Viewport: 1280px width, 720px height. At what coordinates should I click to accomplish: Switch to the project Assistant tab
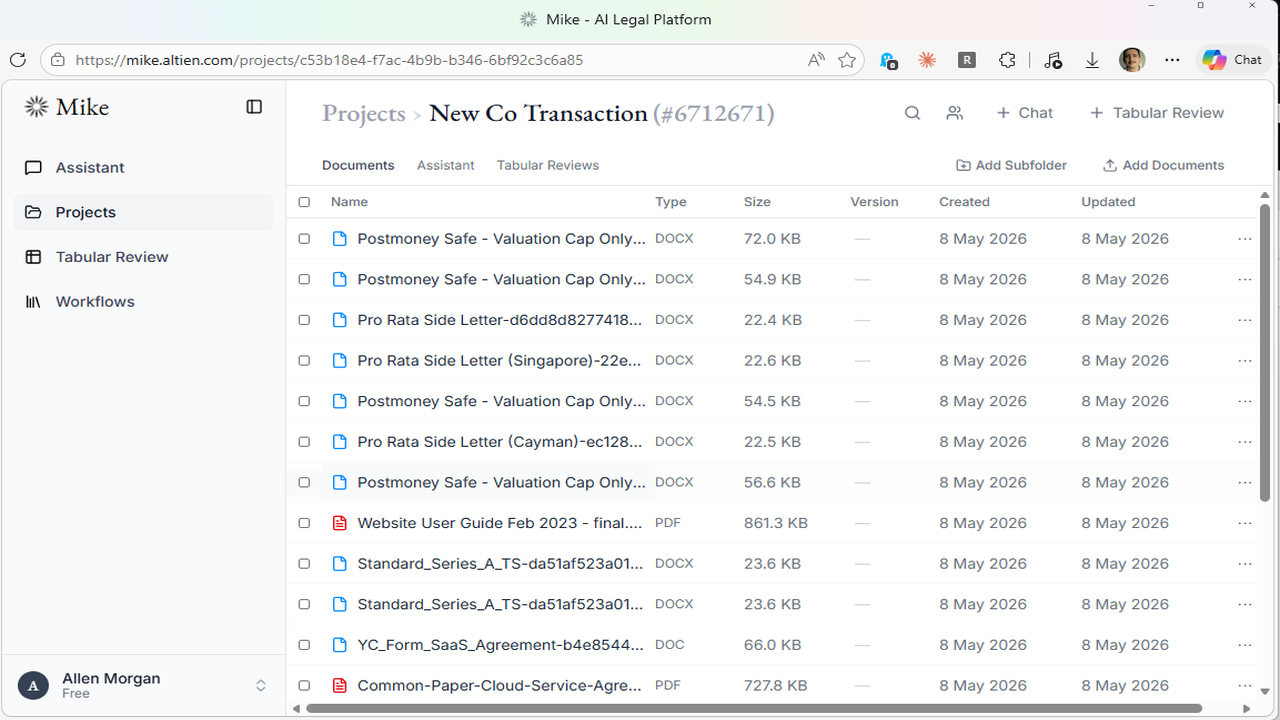coord(446,165)
